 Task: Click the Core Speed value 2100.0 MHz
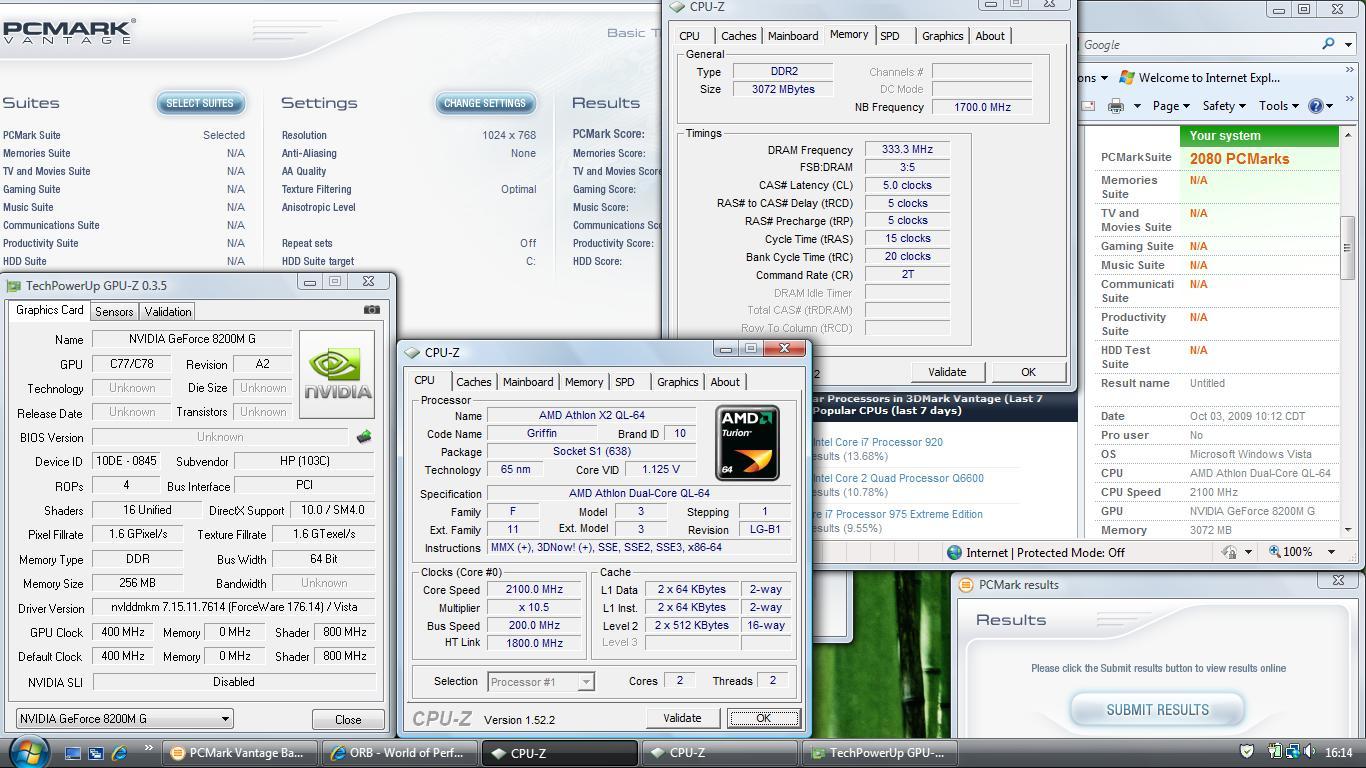click(534, 589)
